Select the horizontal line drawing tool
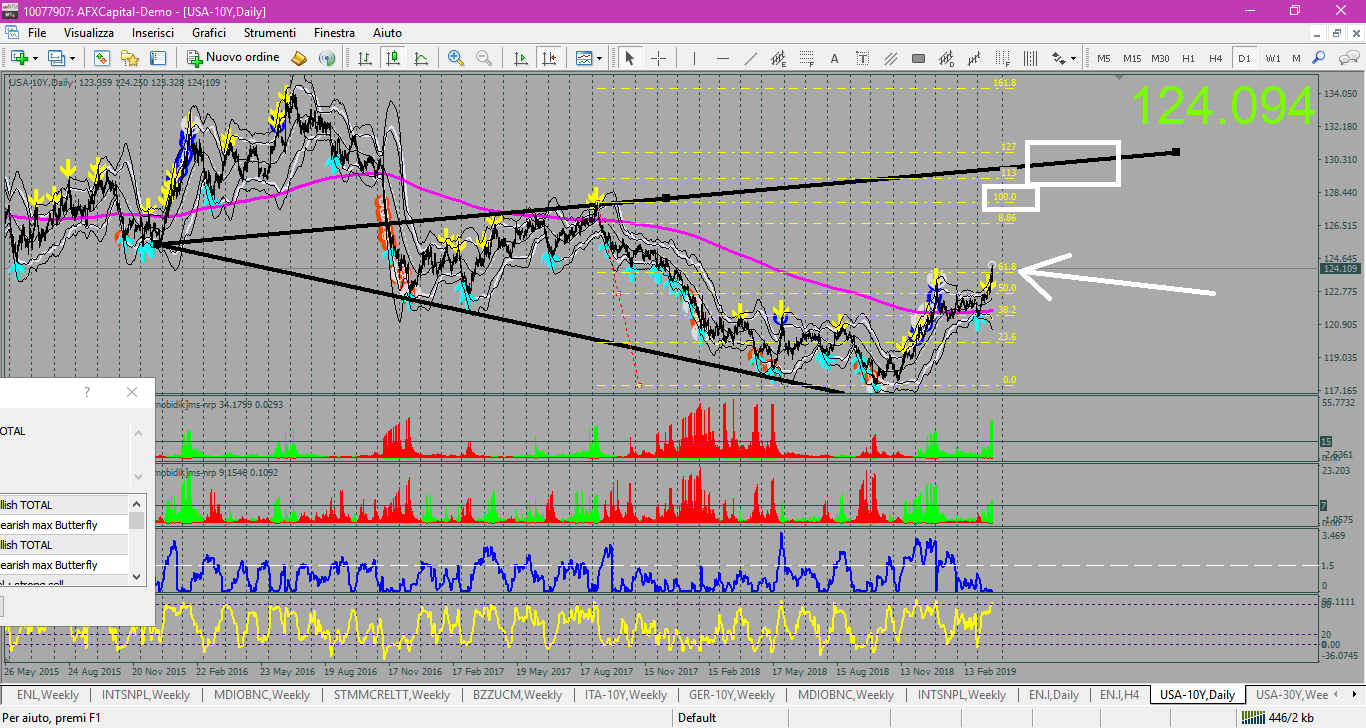1366x728 pixels. pyautogui.click(x=723, y=58)
